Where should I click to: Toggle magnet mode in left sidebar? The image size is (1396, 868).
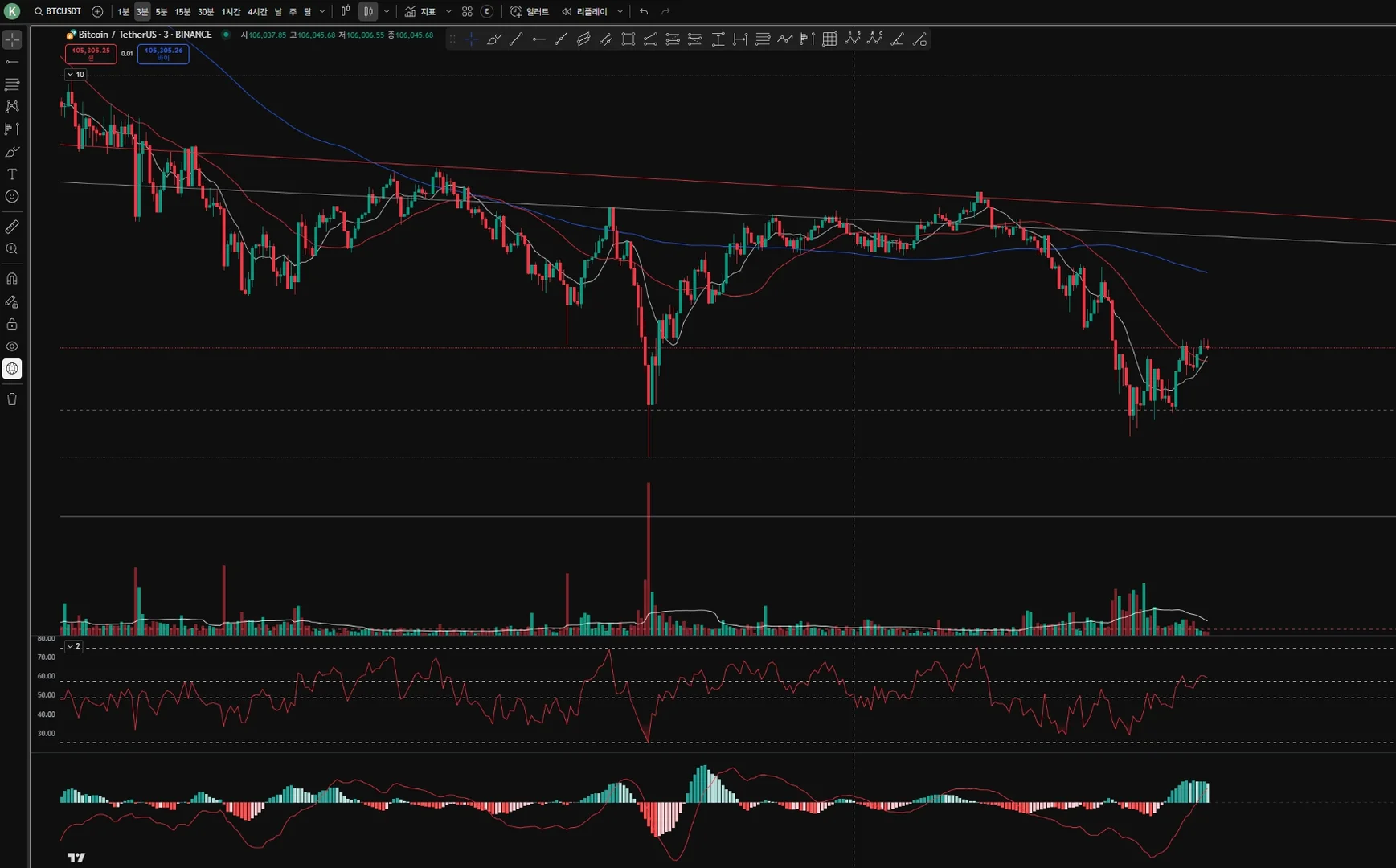point(12,279)
